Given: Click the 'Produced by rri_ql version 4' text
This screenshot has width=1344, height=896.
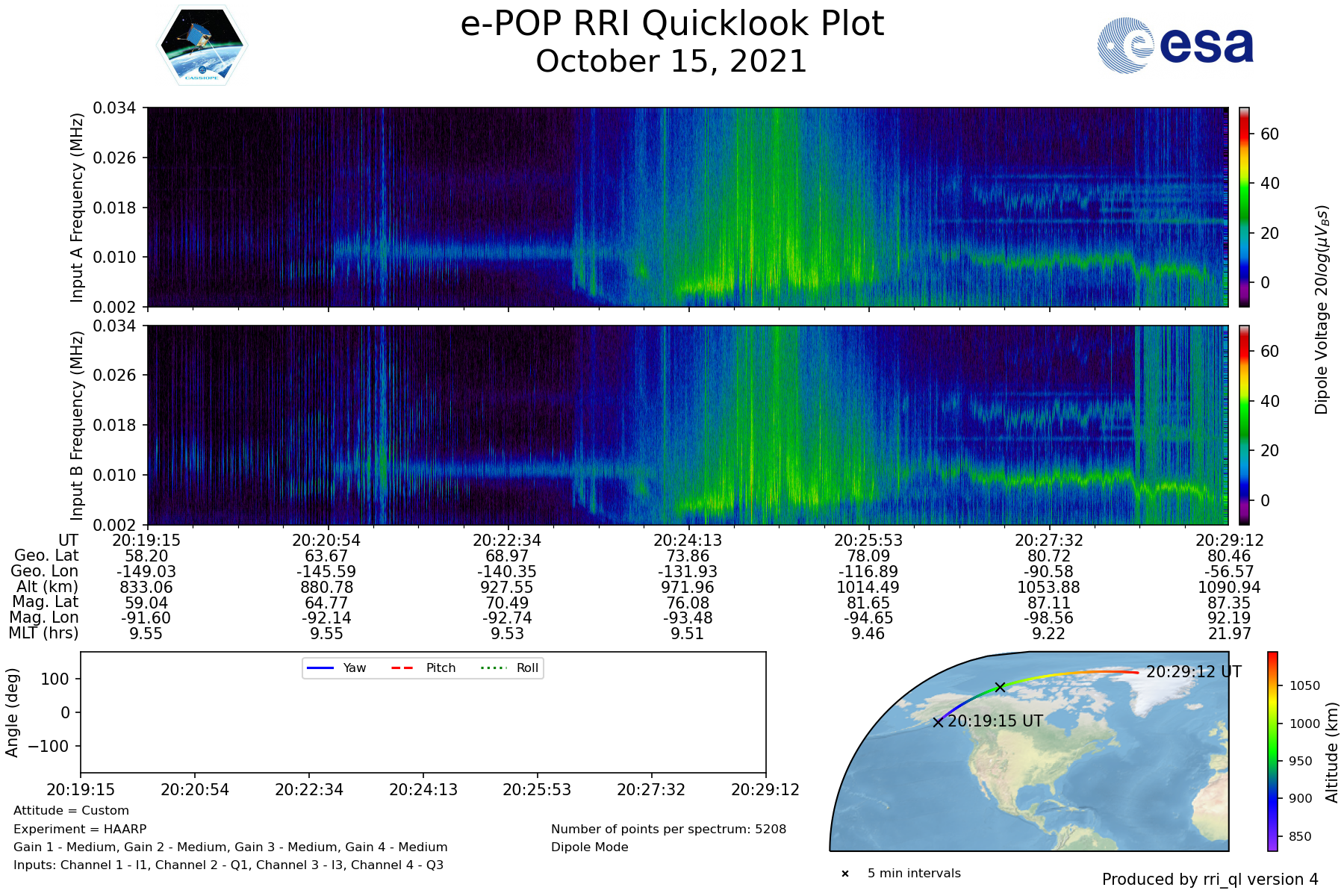Looking at the screenshot, I should (x=1210, y=880).
